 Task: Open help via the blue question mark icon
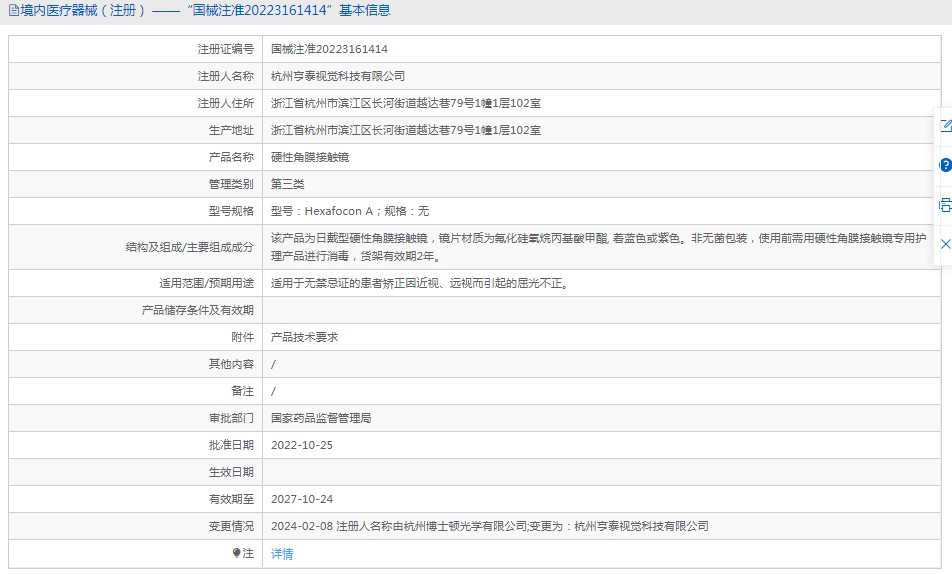point(945,165)
